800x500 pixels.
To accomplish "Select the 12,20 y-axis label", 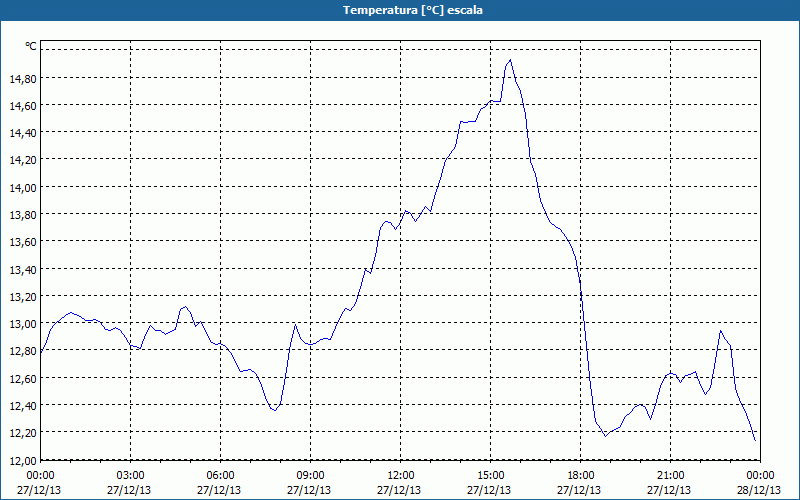I will coord(22,433).
